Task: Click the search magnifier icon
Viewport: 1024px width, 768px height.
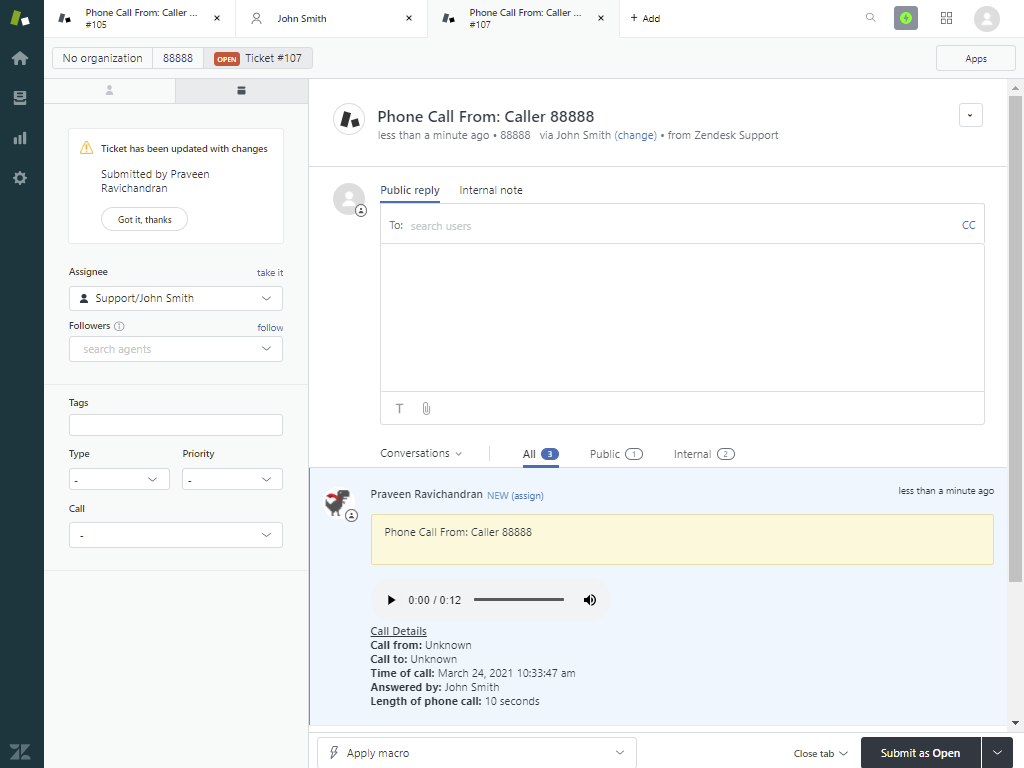Action: [871, 18]
